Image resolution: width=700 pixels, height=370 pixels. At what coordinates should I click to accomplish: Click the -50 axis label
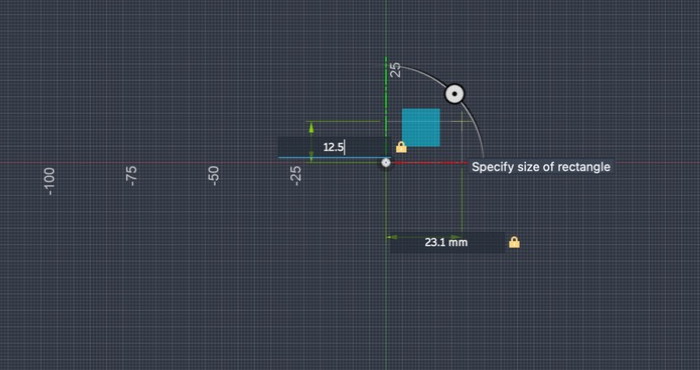(214, 176)
